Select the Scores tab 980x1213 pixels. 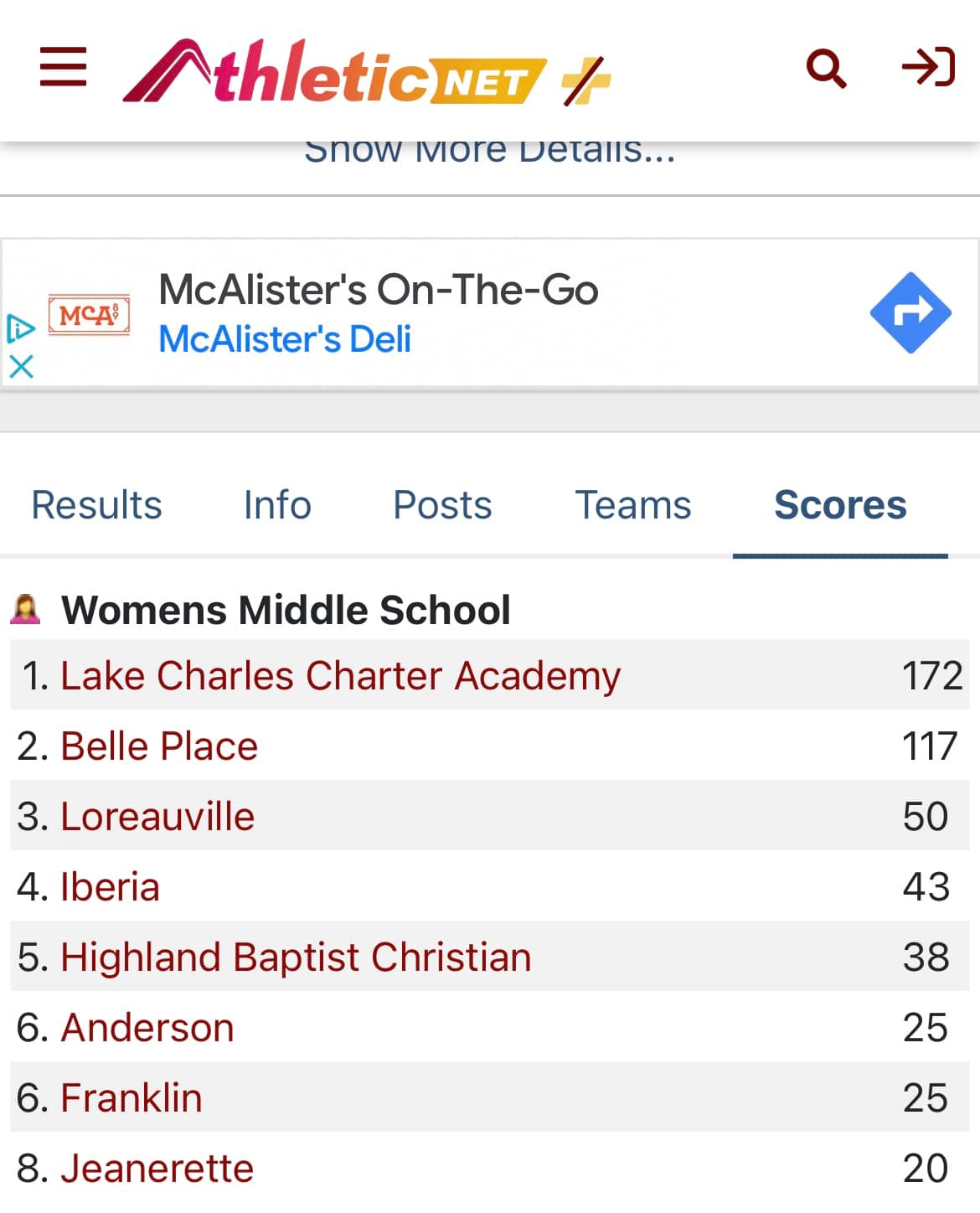tap(840, 505)
